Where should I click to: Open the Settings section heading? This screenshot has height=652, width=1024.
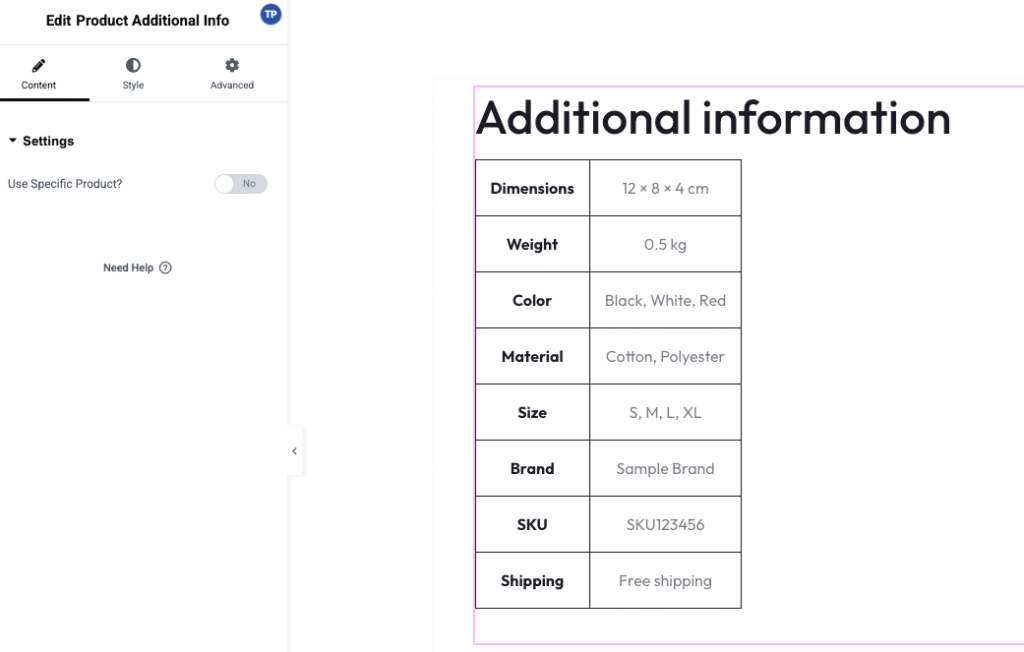[x=48, y=141]
